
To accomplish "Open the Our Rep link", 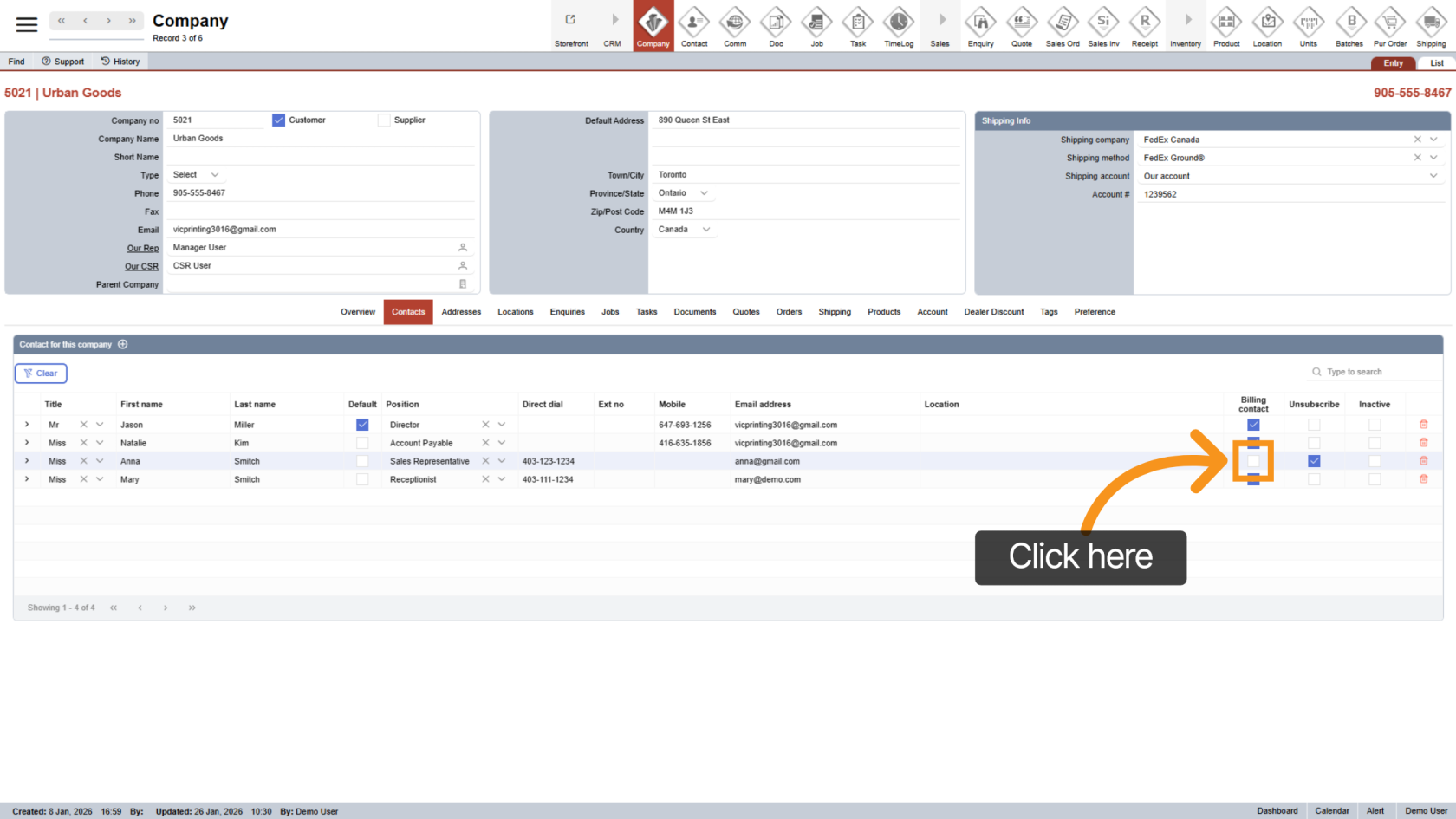I will pos(143,248).
